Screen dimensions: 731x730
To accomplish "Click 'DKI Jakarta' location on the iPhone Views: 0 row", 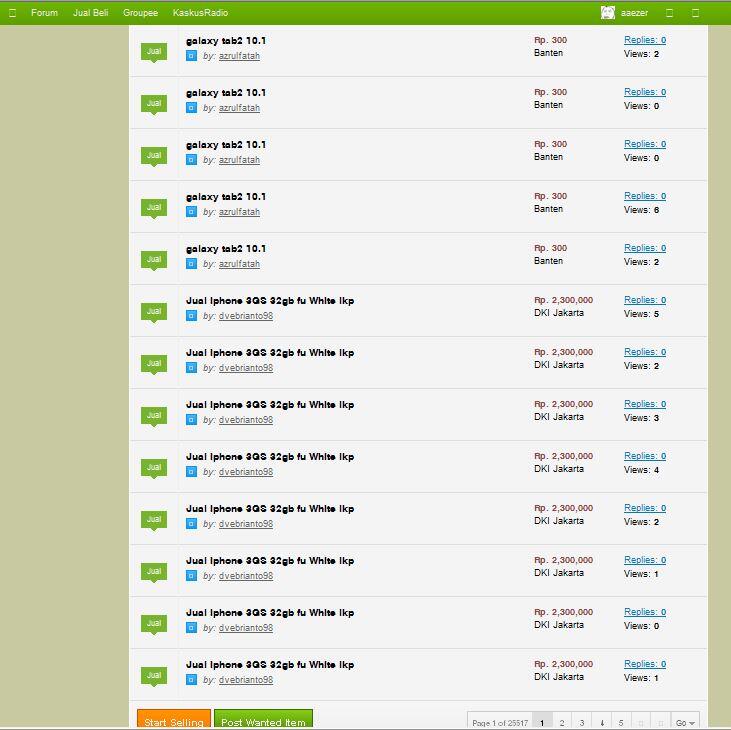I will point(559,625).
